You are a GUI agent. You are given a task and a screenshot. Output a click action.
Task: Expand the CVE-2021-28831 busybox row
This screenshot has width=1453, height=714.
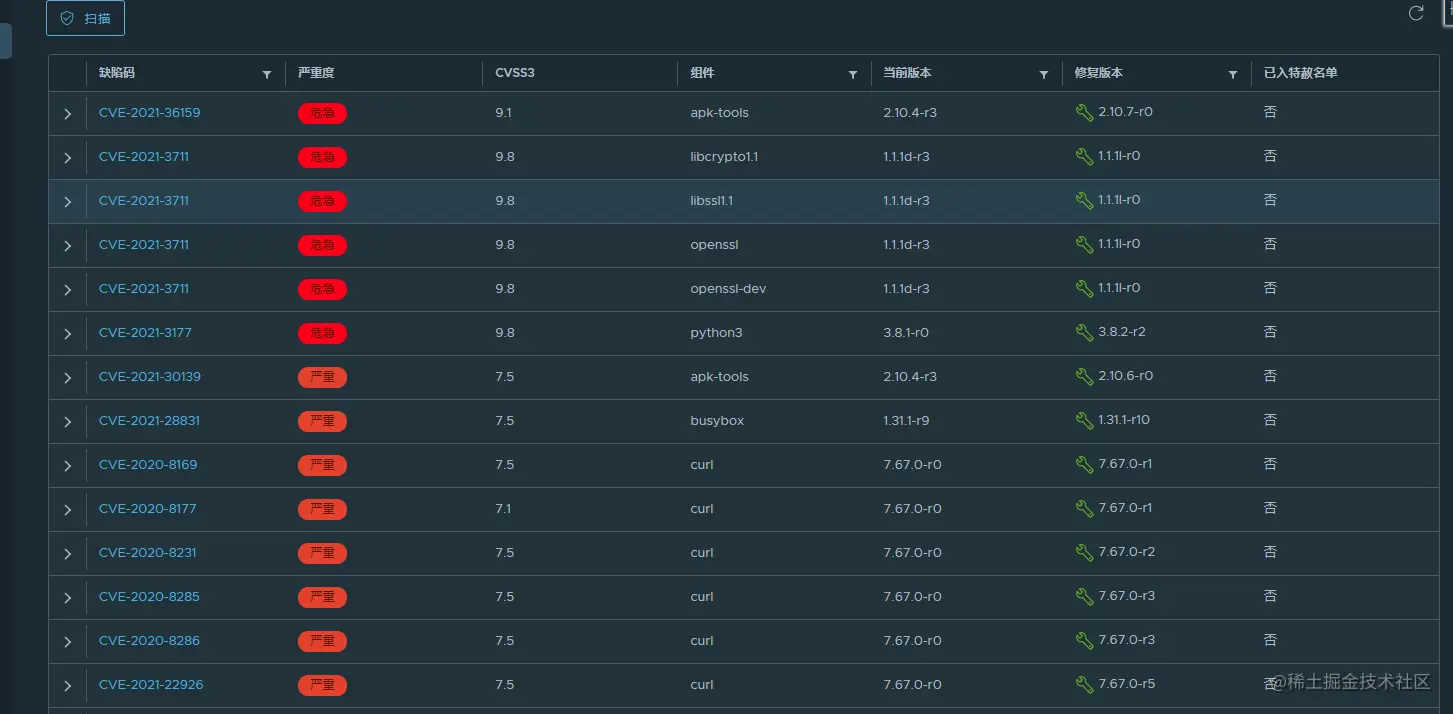pos(68,422)
